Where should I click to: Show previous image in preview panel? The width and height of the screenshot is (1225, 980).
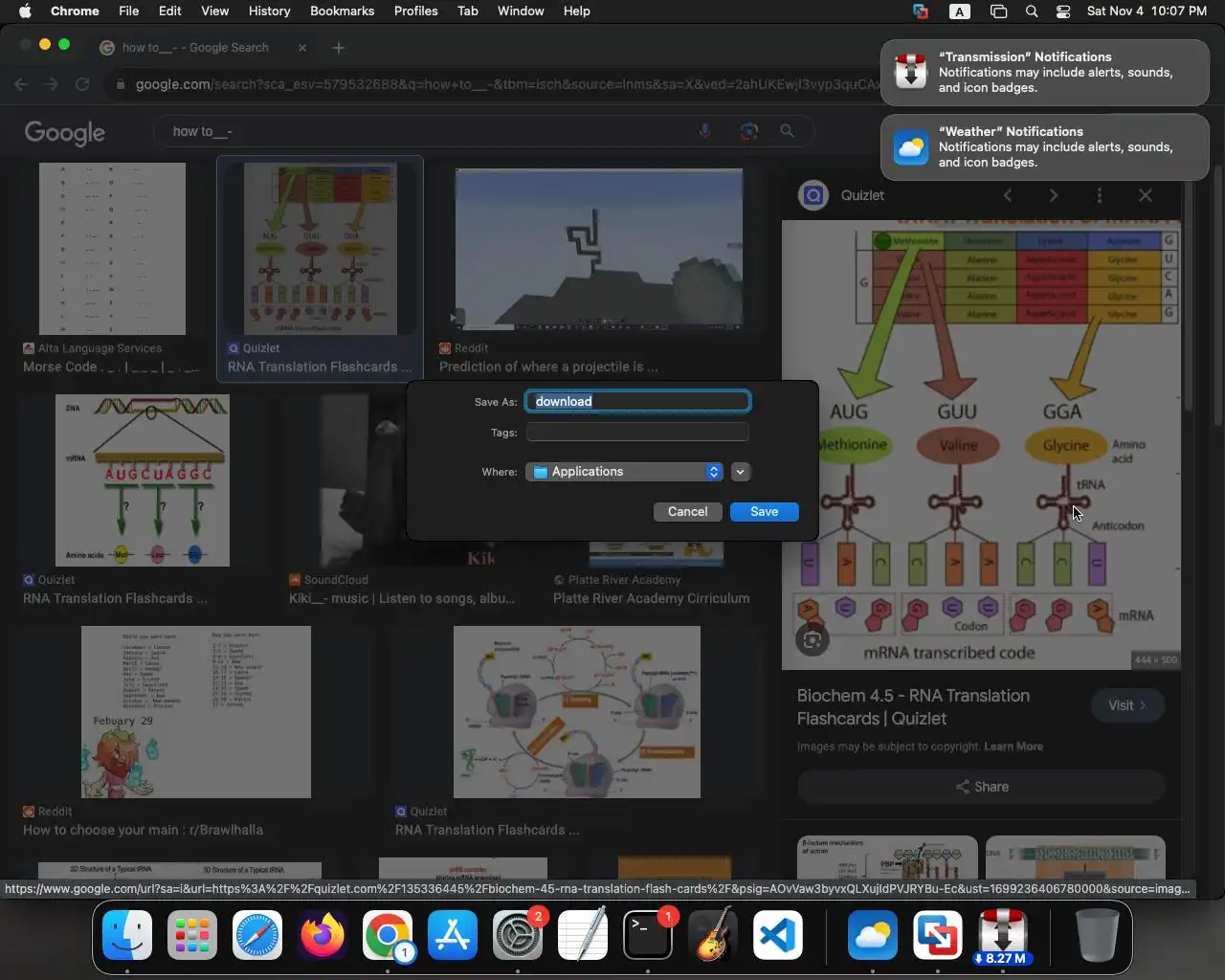pyautogui.click(x=1007, y=195)
